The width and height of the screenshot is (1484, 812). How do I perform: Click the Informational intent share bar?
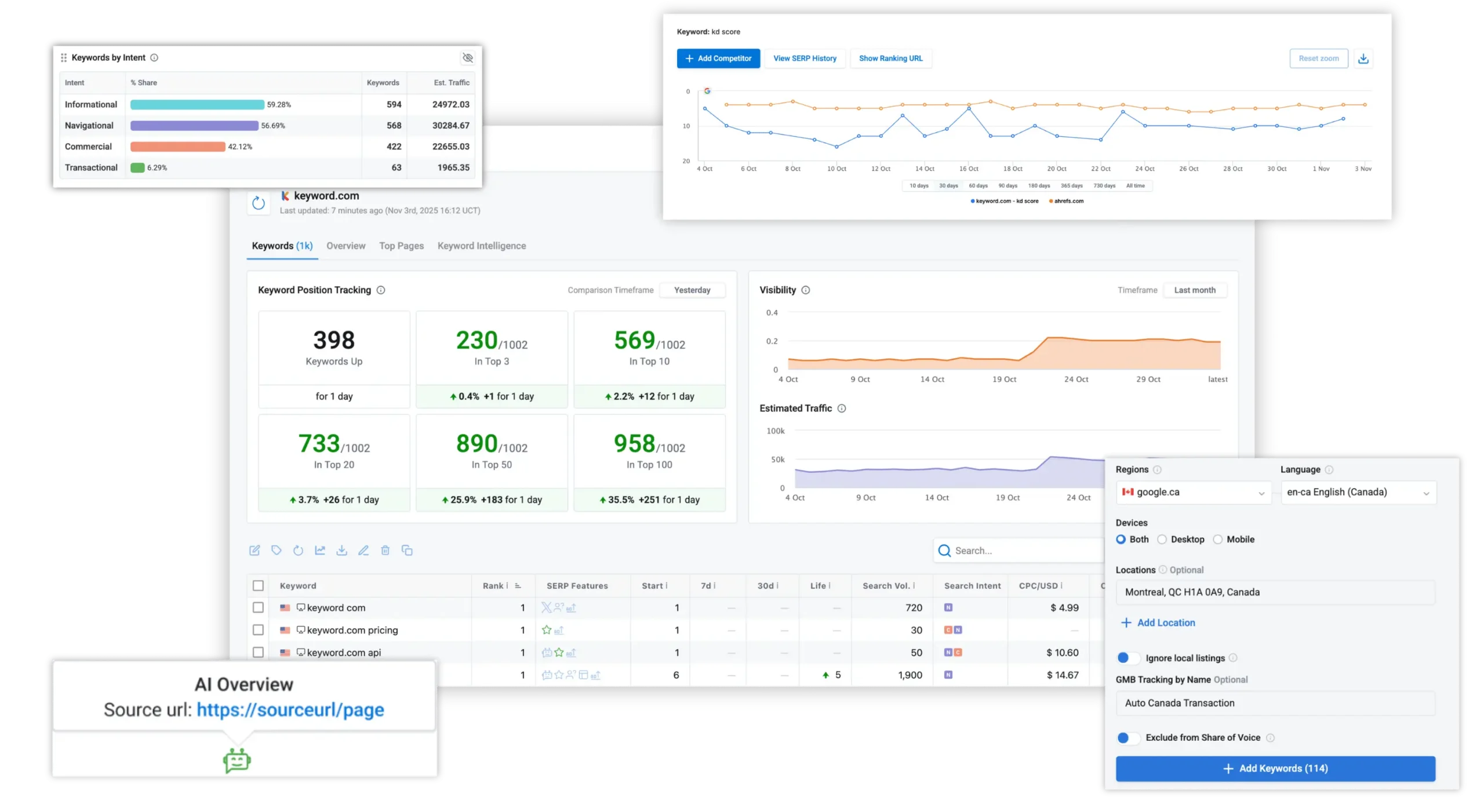click(197, 104)
